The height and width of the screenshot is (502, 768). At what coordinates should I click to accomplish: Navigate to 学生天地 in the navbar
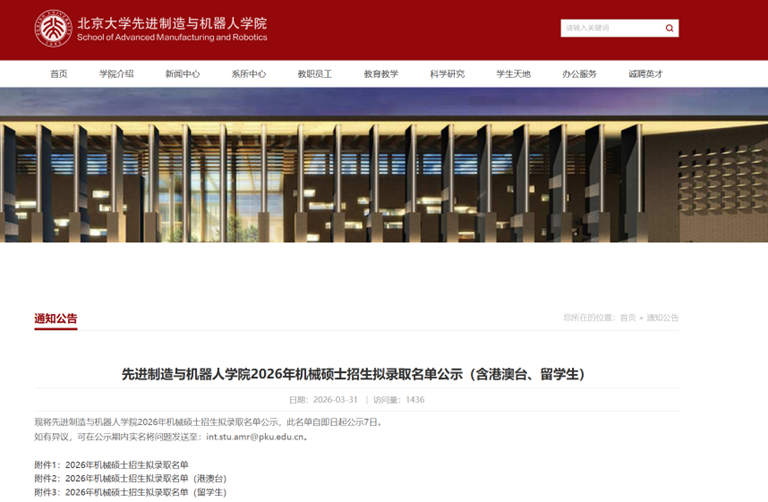(513, 74)
